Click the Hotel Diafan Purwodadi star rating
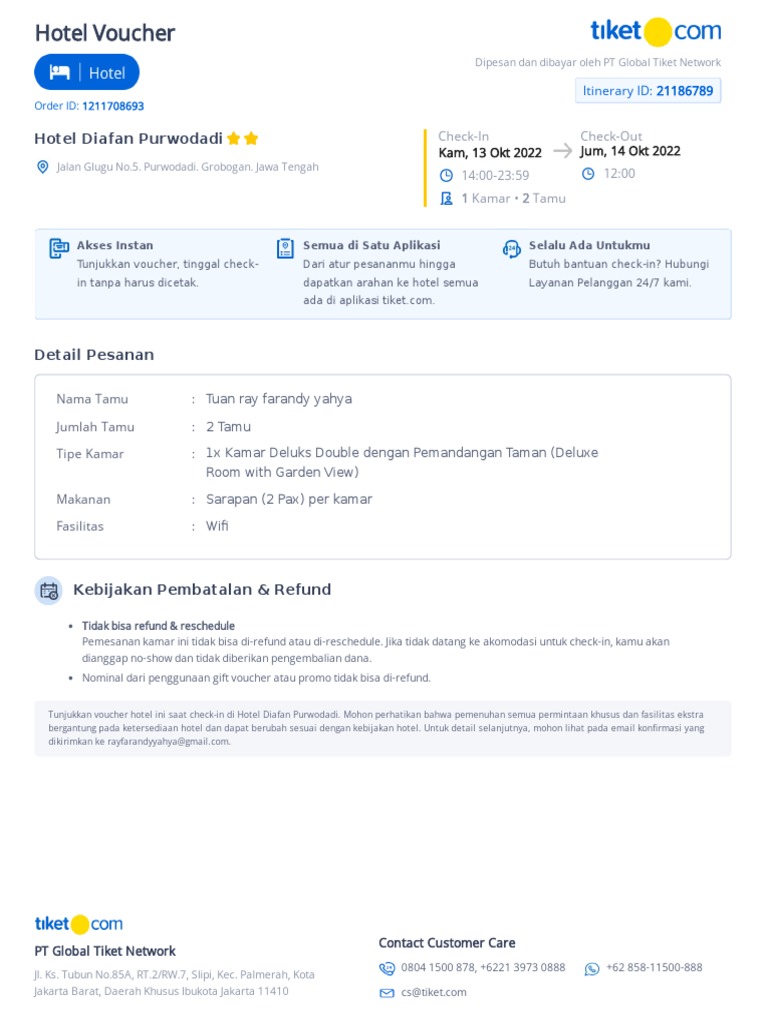The image size is (768, 1024). point(242,139)
